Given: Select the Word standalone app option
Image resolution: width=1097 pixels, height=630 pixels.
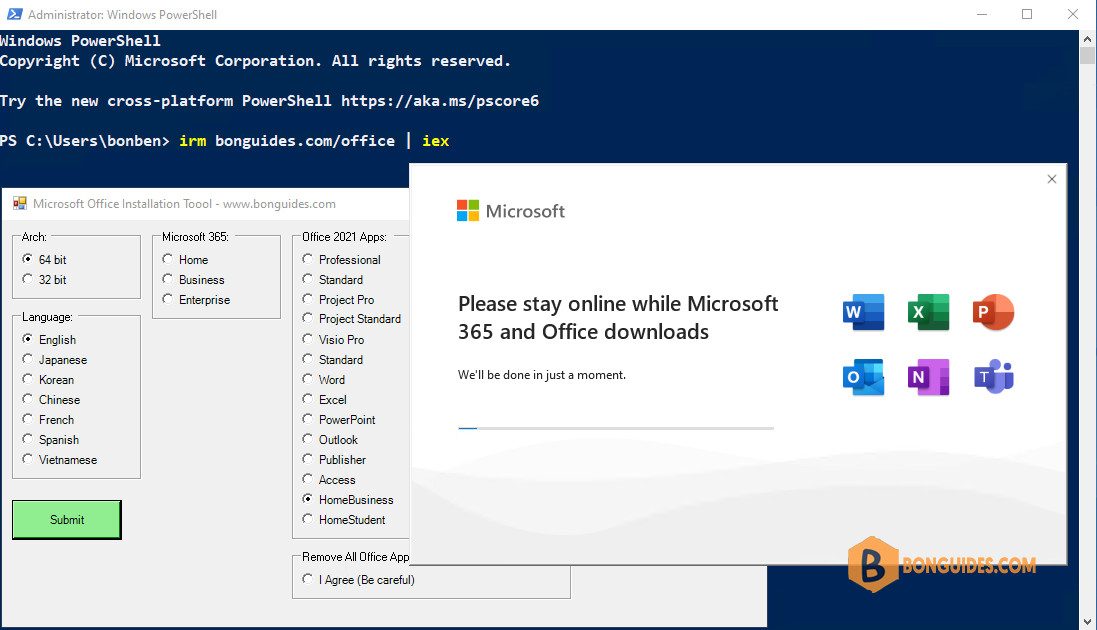Looking at the screenshot, I should 323,379.
